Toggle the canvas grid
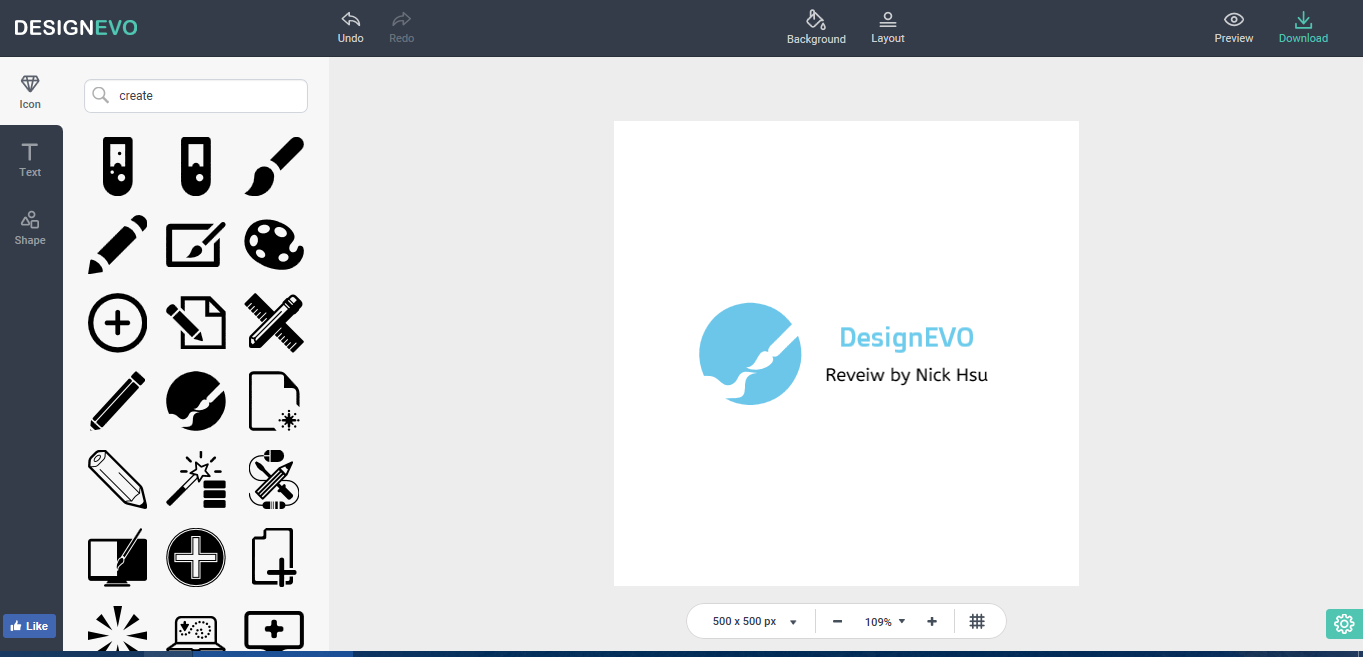The image size is (1363, 657). click(x=977, y=621)
